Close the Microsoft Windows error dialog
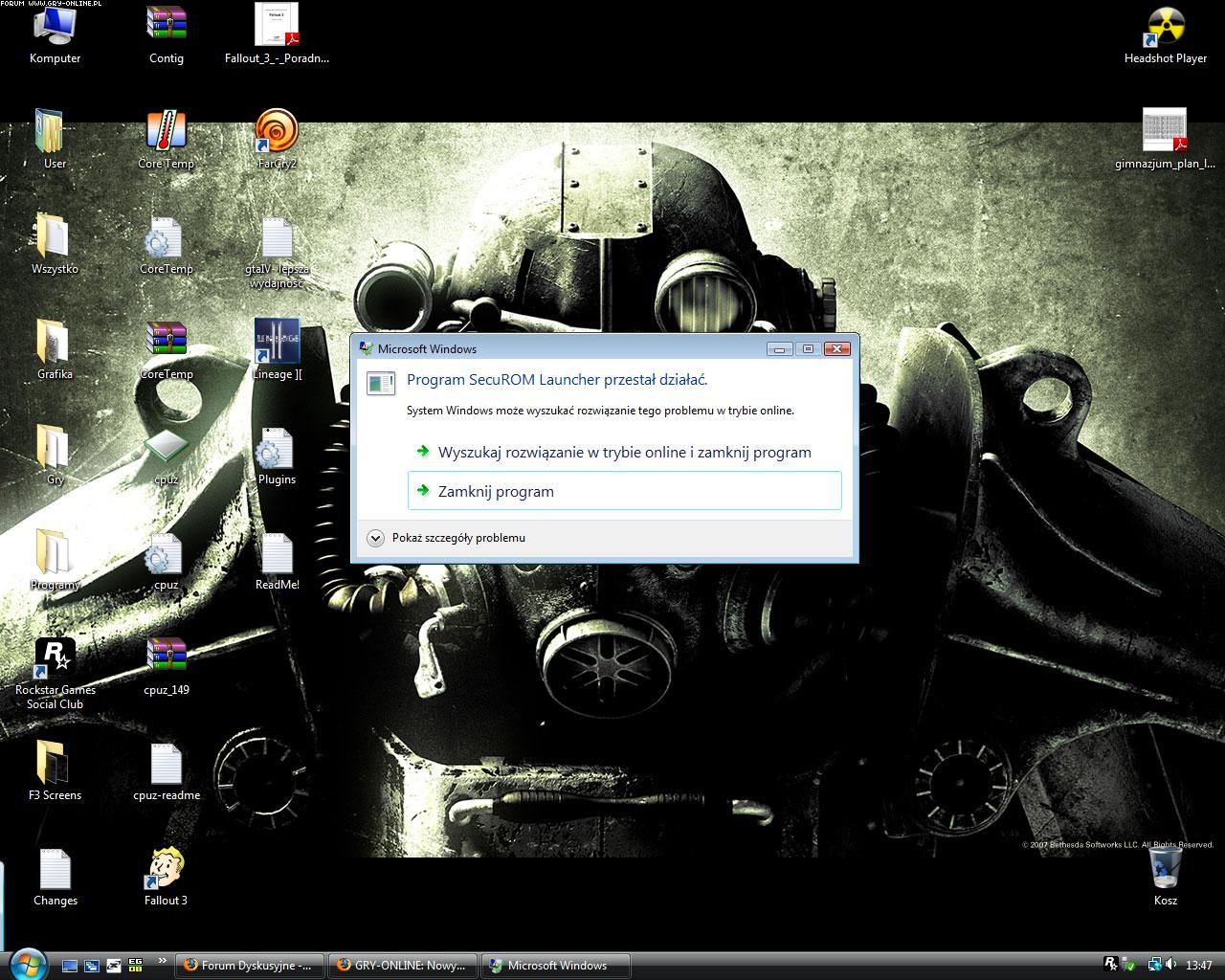Viewport: 1225px width, 980px height. click(x=836, y=349)
